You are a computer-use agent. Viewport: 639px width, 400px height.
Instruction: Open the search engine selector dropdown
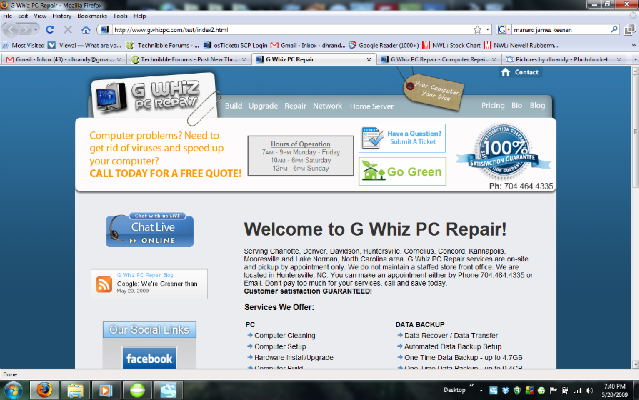pos(503,29)
